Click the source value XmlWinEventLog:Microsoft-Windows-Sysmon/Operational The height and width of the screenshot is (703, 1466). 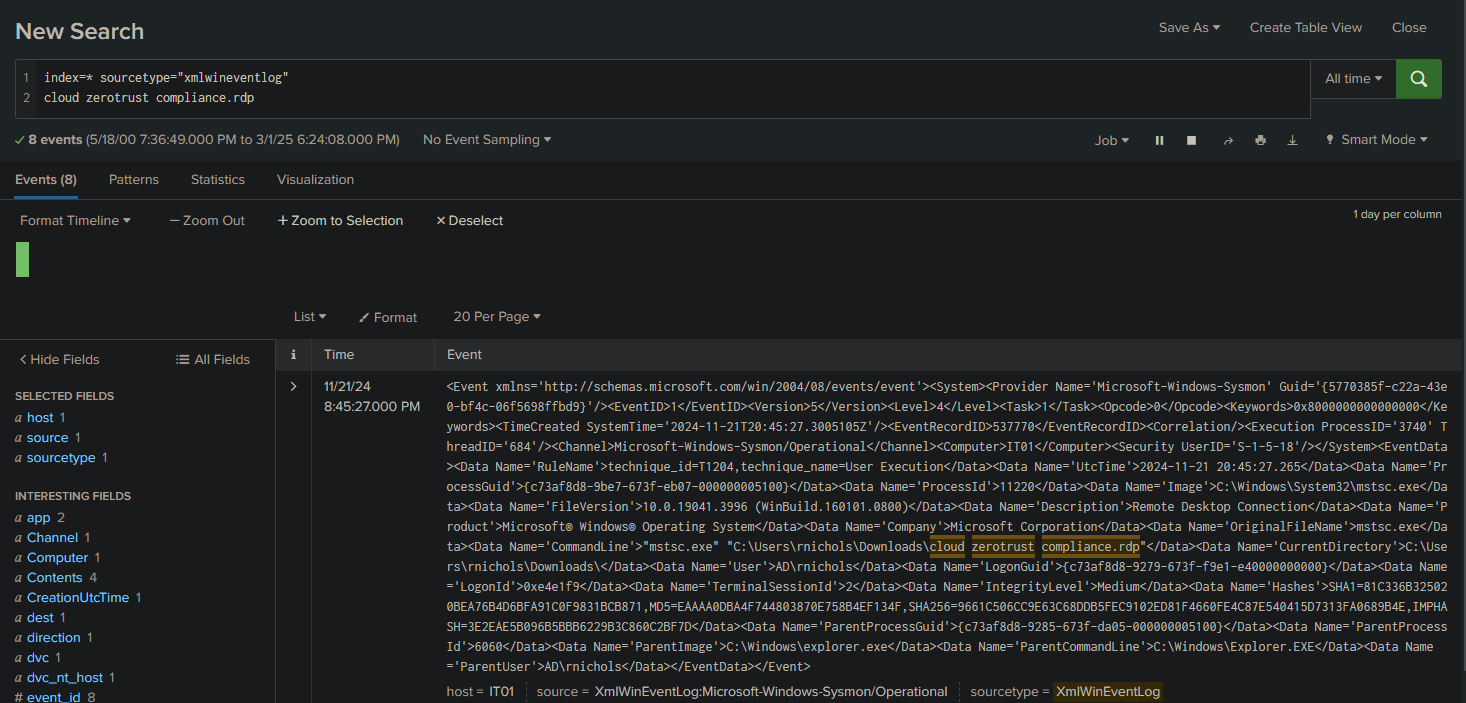[771, 691]
